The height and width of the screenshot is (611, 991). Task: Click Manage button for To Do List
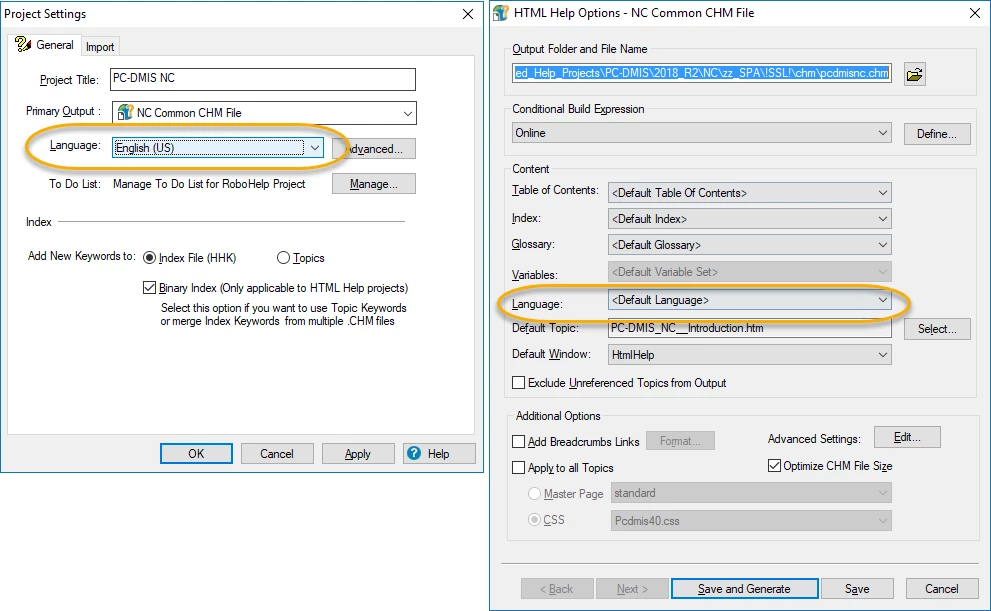(x=374, y=184)
